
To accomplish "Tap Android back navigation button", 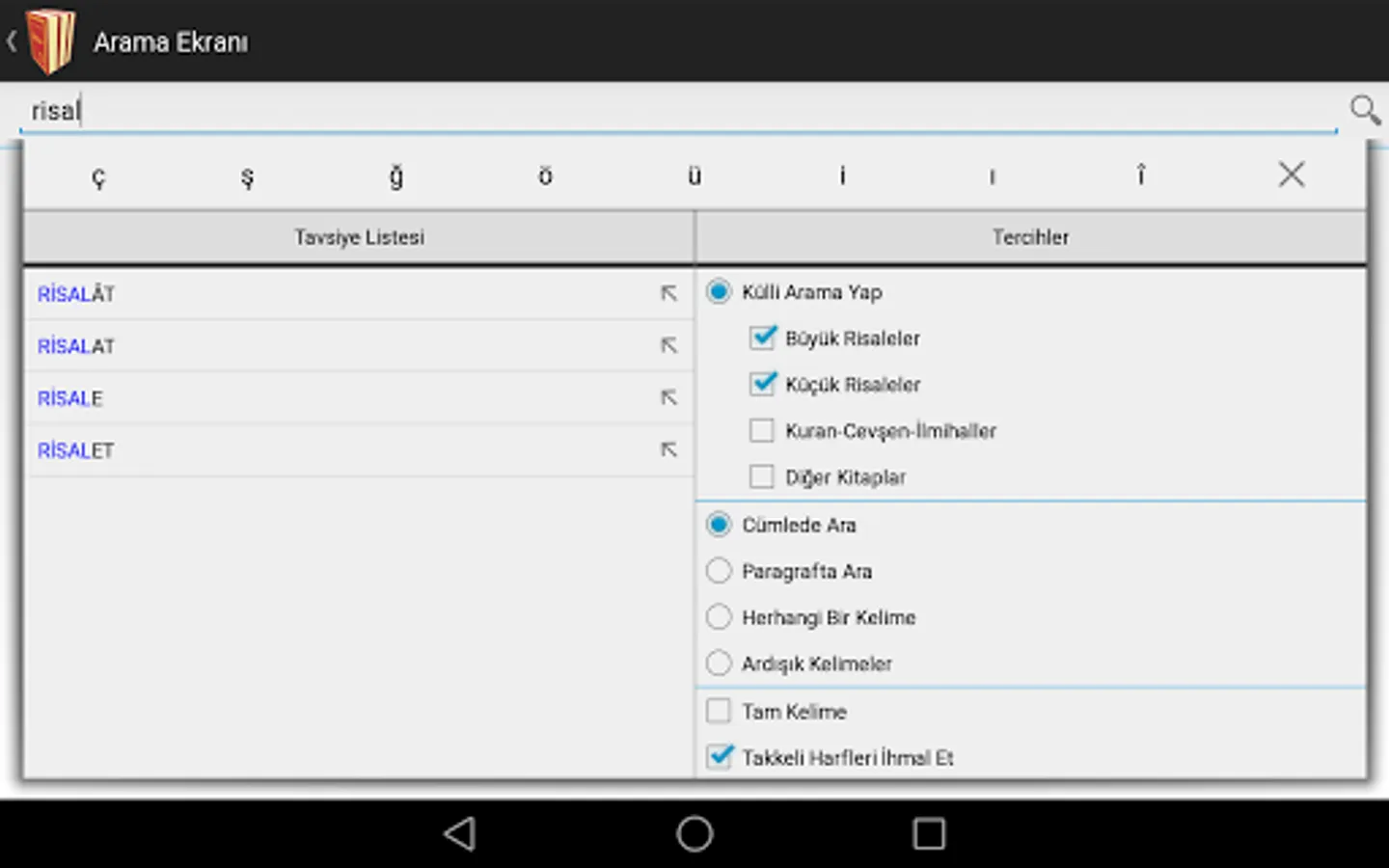I will pyautogui.click(x=460, y=833).
